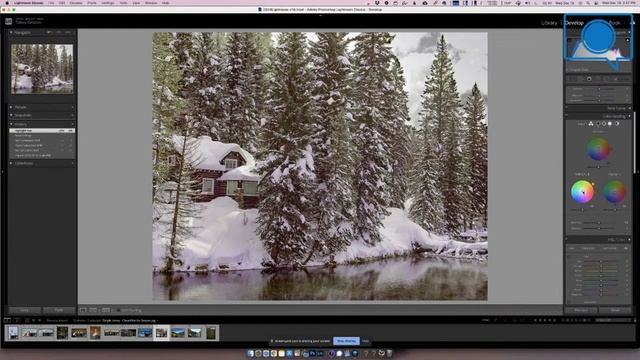Select the 3-way view icon in Color Grading
The width and height of the screenshot is (640, 360).
(591, 124)
